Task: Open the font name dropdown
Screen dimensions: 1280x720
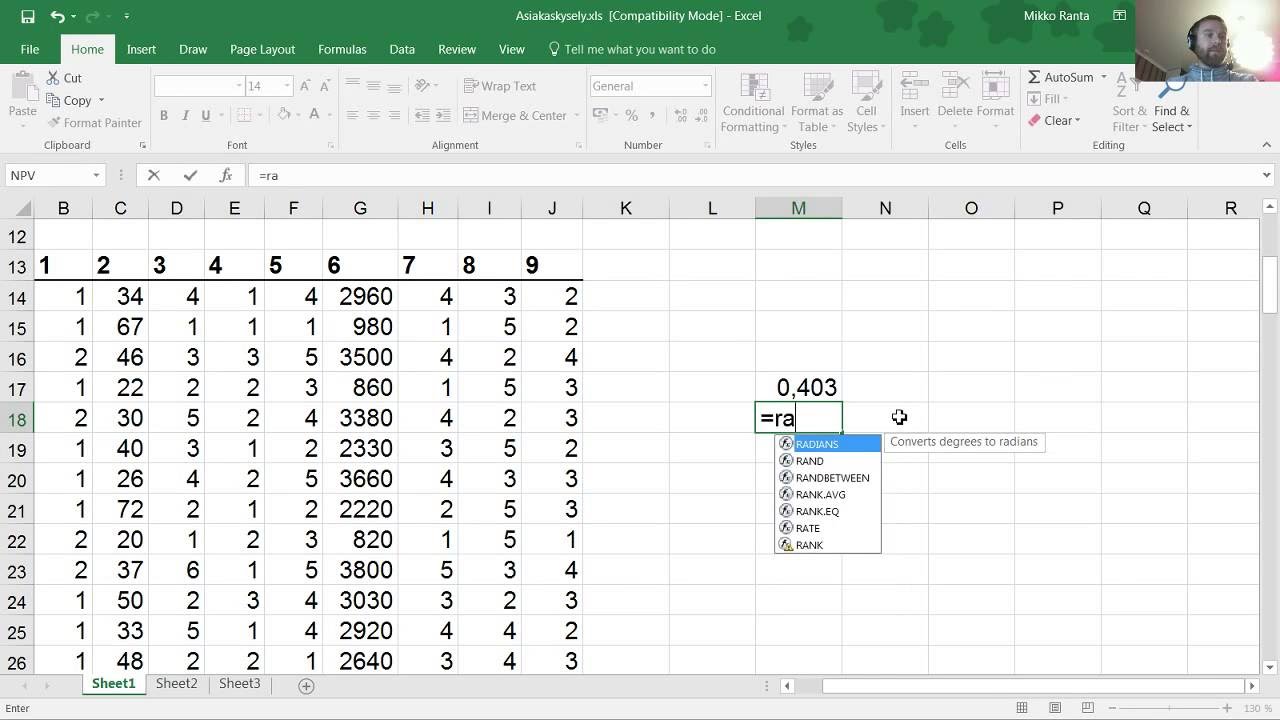Action: [x=239, y=86]
